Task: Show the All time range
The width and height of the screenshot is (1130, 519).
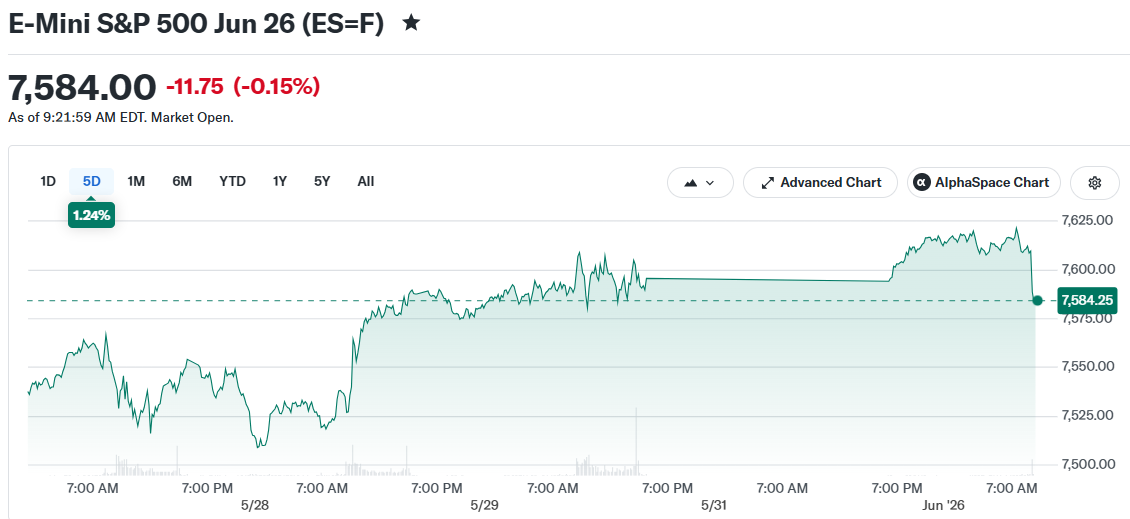Action: point(365,181)
